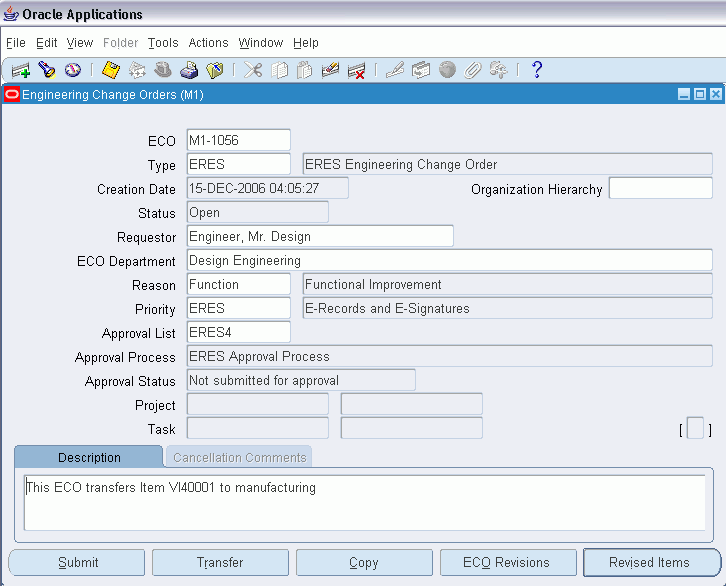726x586 pixels.
Task: Click the Requestor field
Action: (320, 237)
